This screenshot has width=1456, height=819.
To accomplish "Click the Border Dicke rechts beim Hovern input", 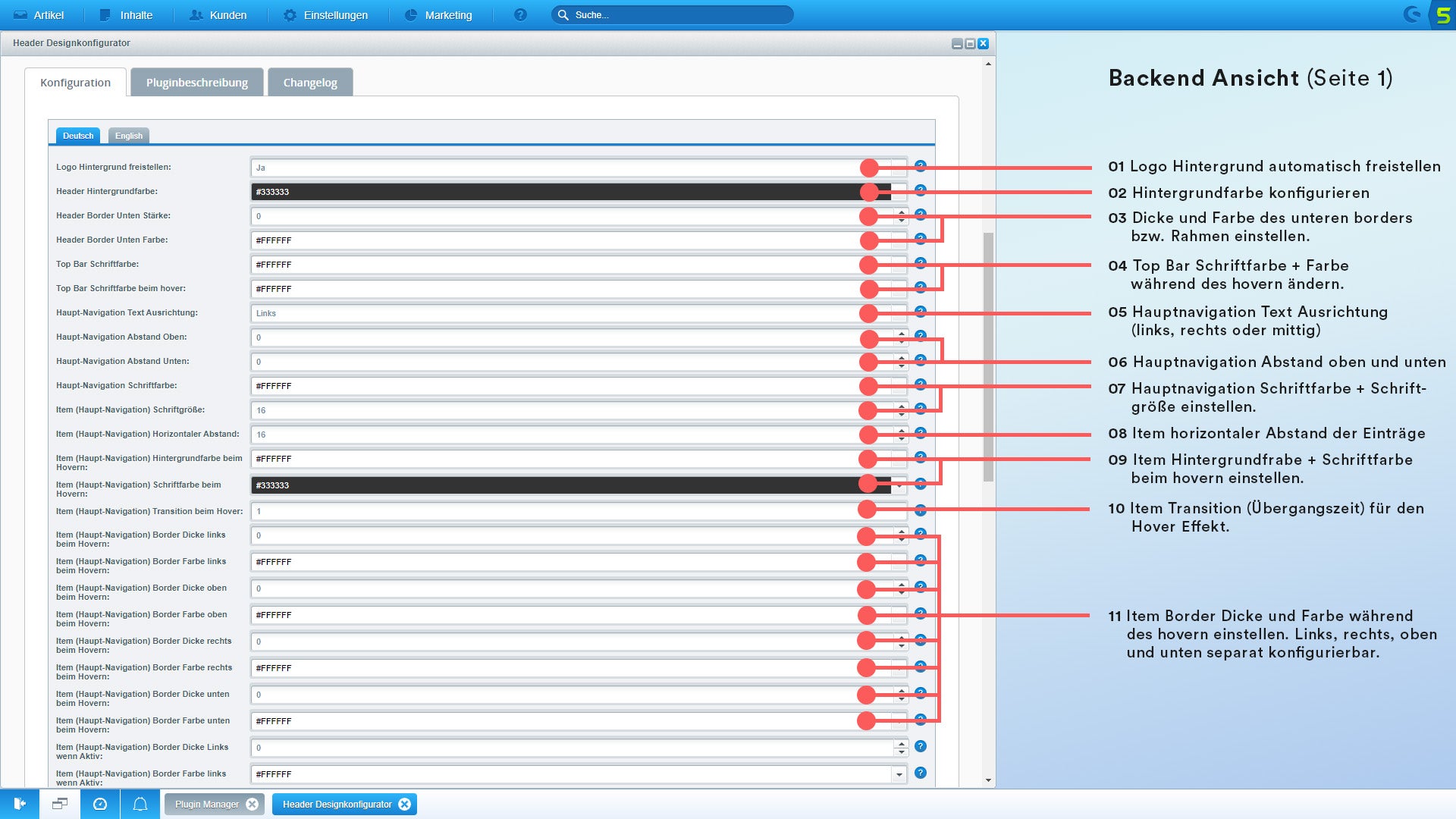I will click(573, 642).
